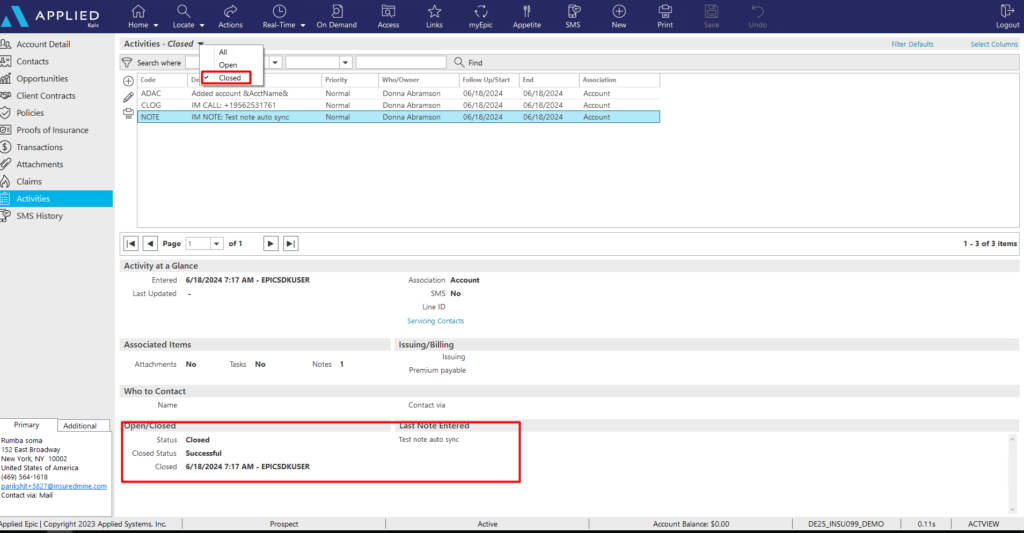
Task: Open the Locate magnifier icon
Action: [x=184, y=12]
